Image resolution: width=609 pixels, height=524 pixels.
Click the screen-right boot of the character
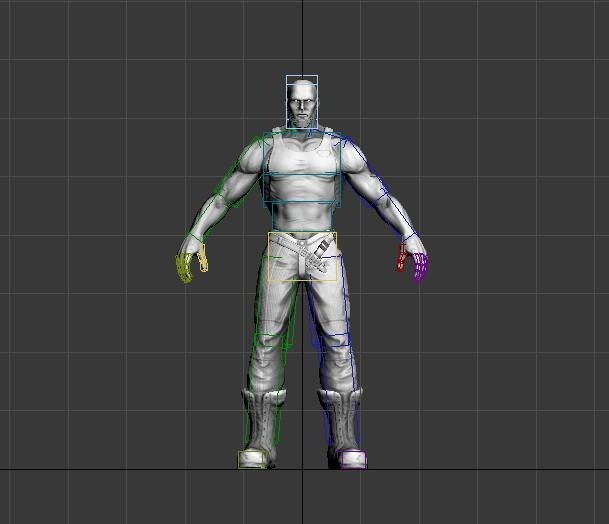coord(340,420)
